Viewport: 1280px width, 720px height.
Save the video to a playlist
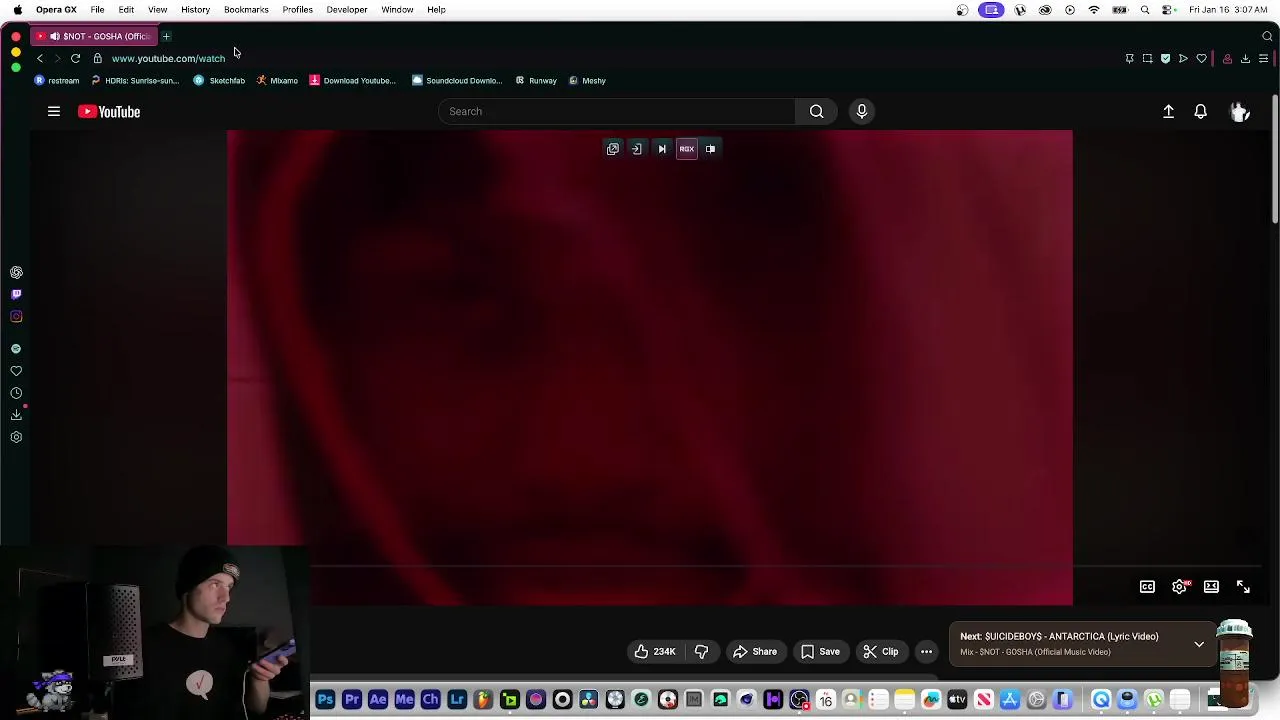(x=819, y=652)
